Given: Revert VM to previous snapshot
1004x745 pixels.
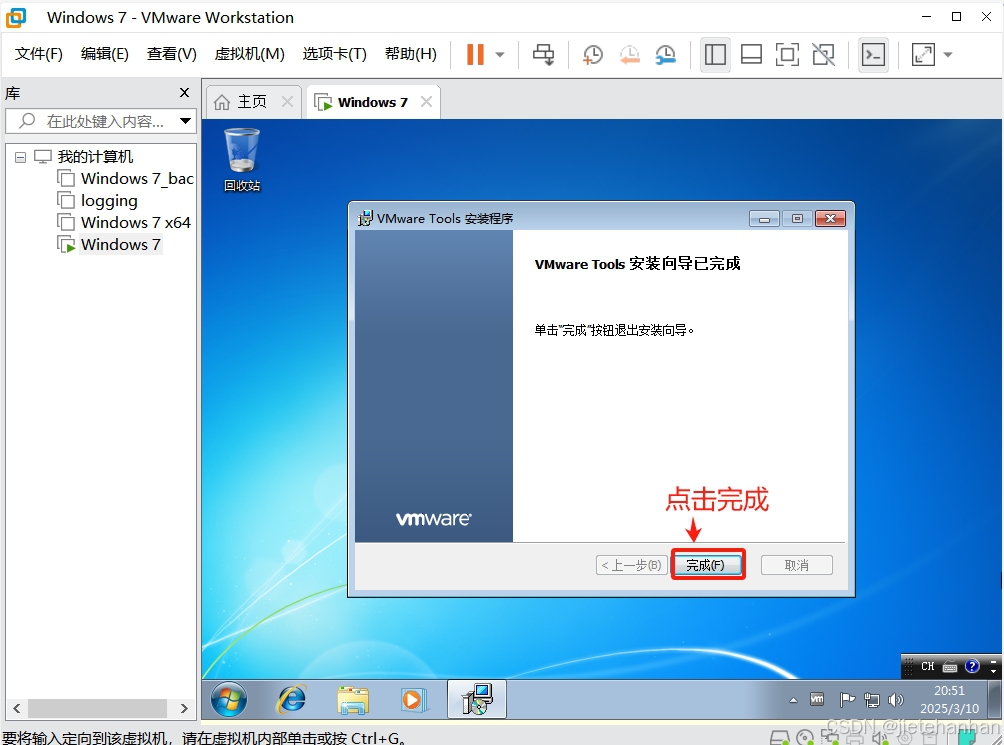Looking at the screenshot, I should pos(629,54).
